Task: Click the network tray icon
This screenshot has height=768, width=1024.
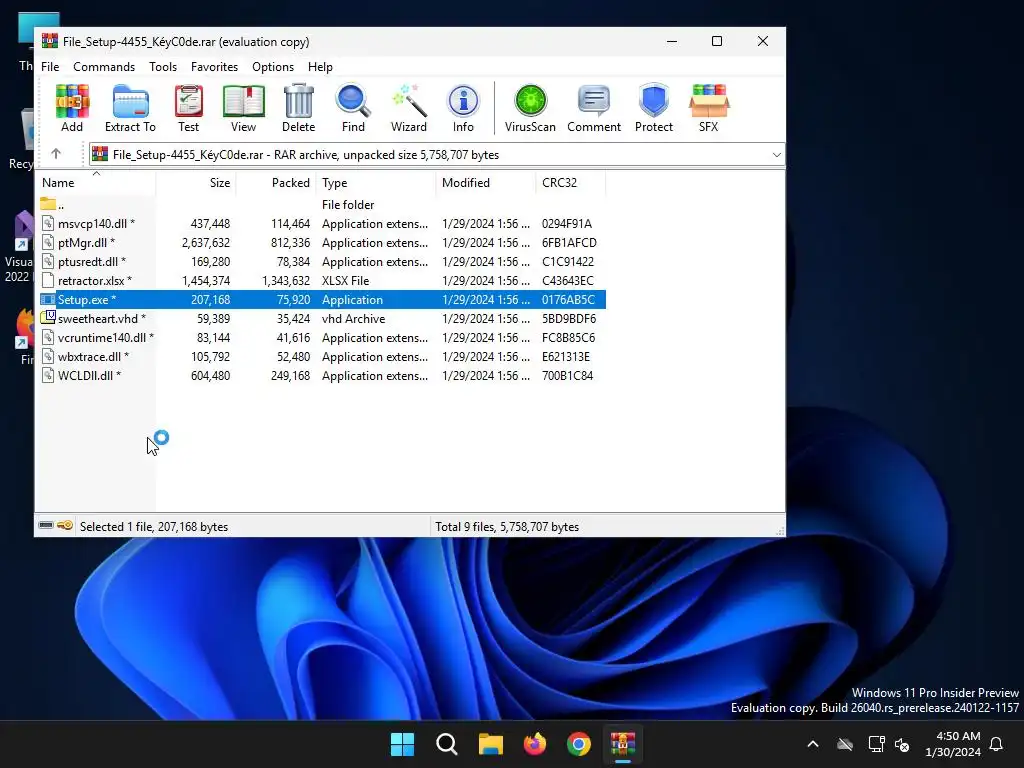Action: (876, 744)
